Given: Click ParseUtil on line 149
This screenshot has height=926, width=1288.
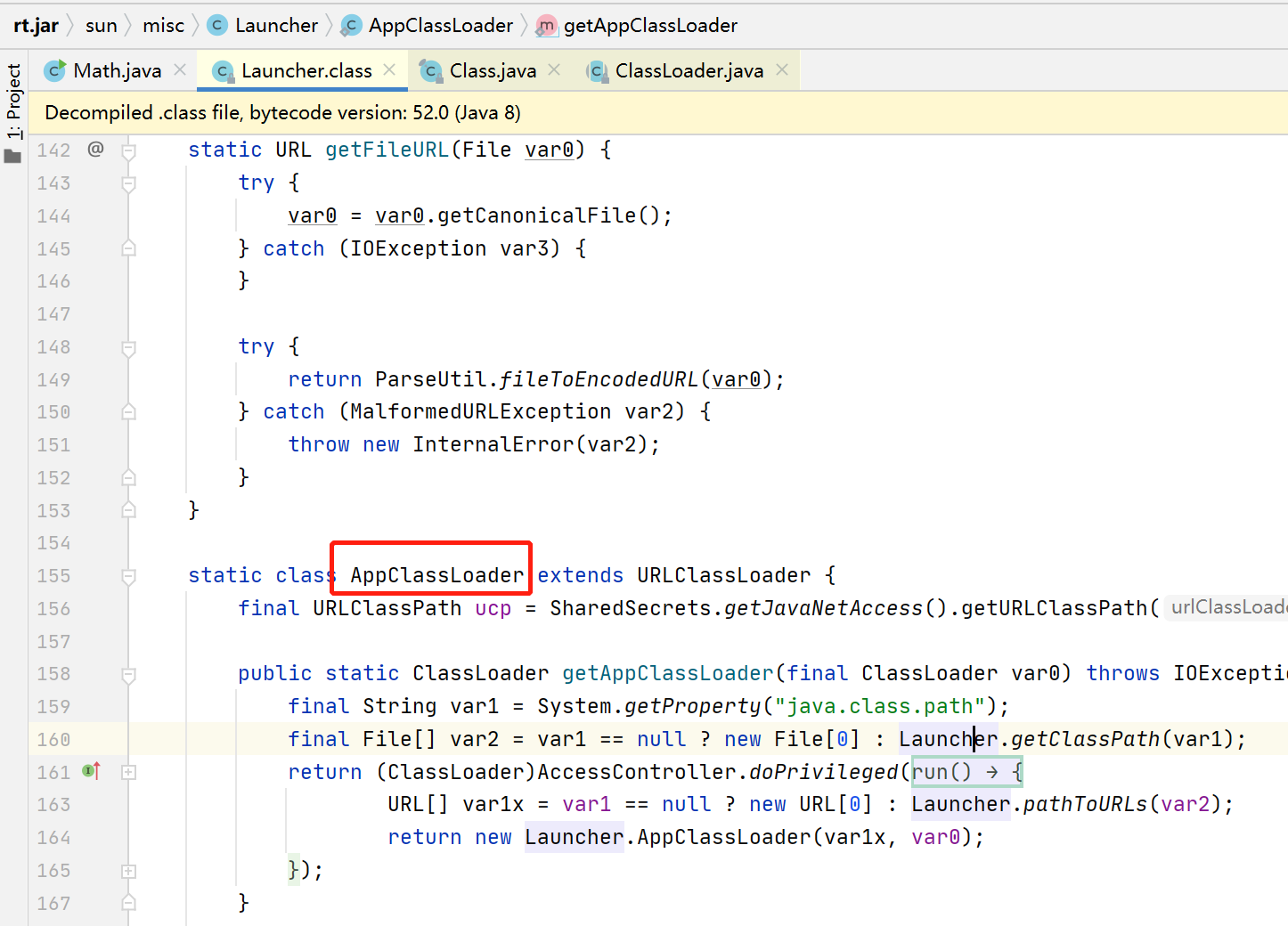Looking at the screenshot, I should pyautogui.click(x=431, y=379).
